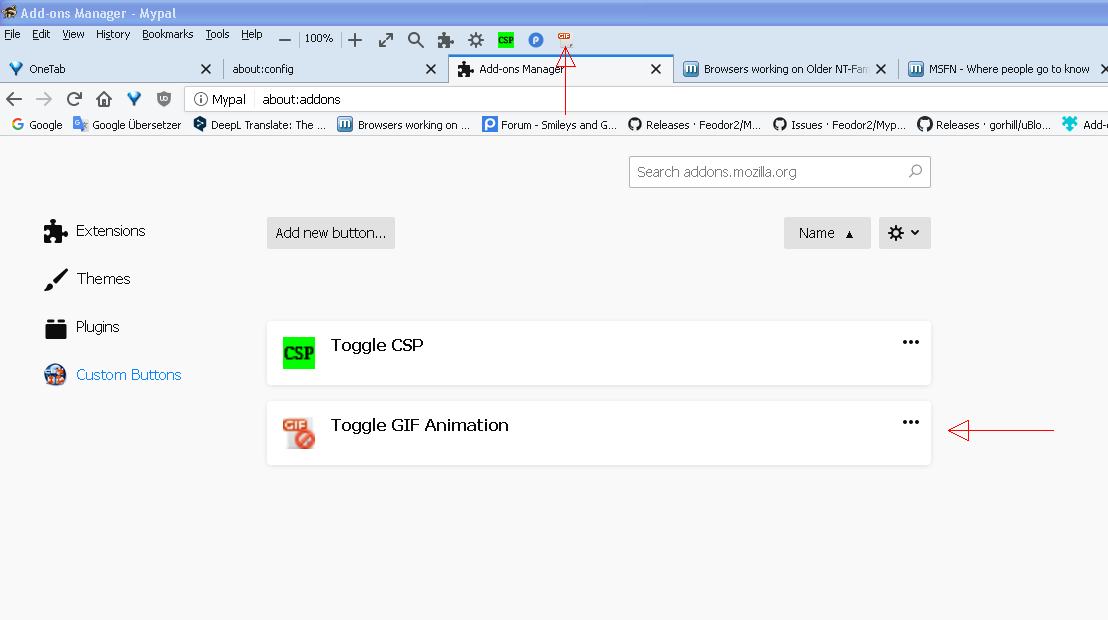Go back with the back arrow
The height and width of the screenshot is (620, 1108).
click(x=14, y=99)
